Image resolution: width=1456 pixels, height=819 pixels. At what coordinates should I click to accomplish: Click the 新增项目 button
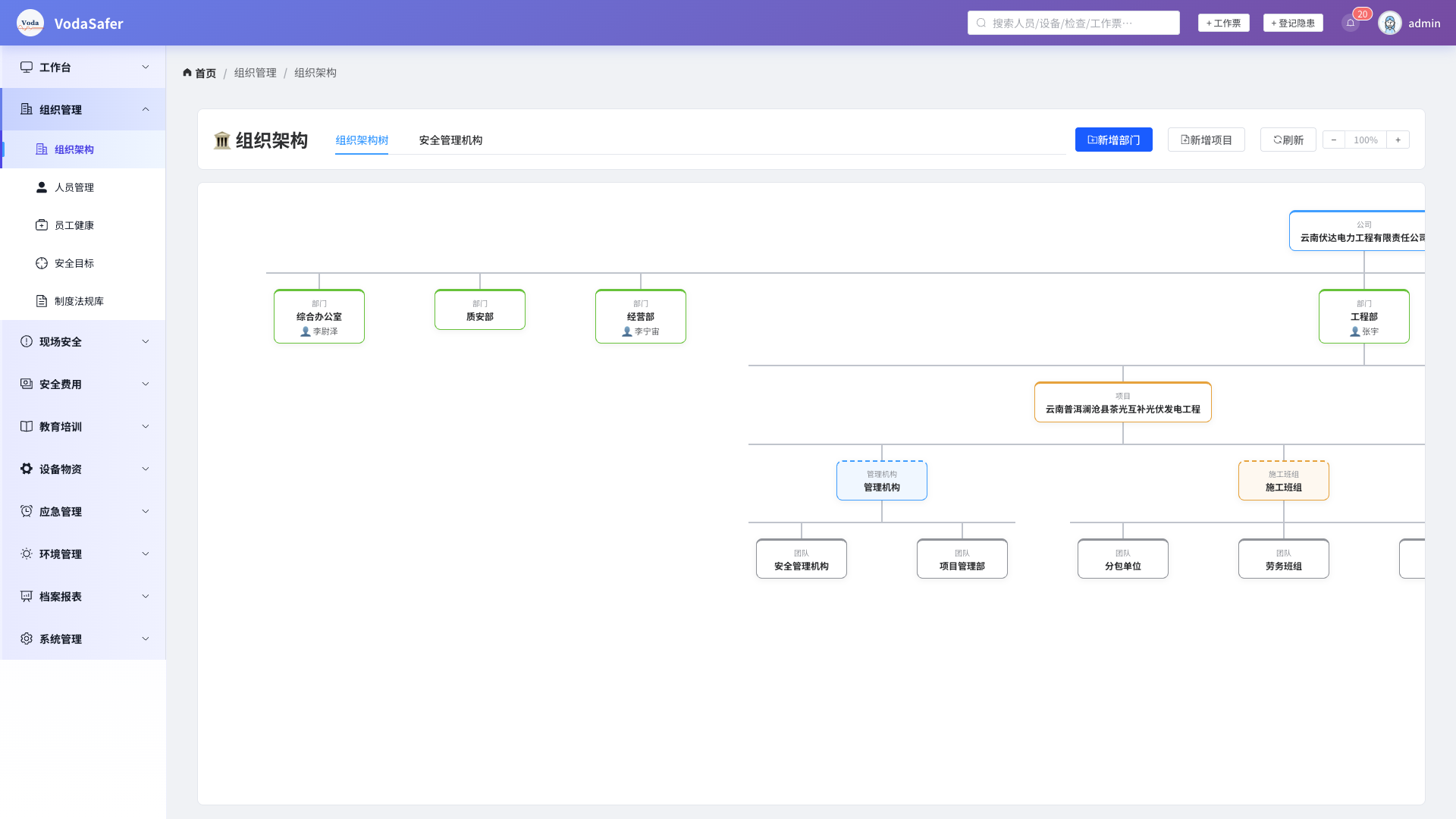click(1206, 140)
